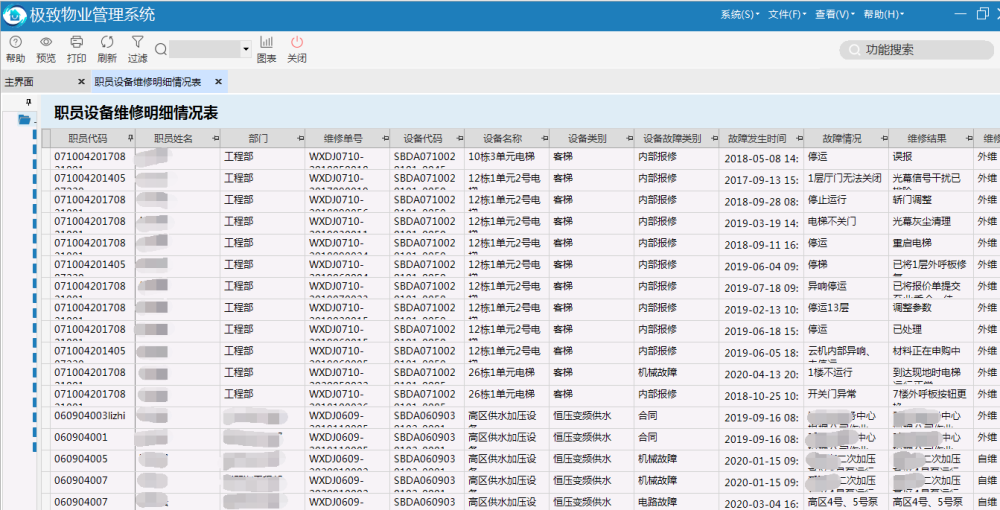Pin the 职员代码 column using its pin icon
Viewport: 1000px width, 510px height.
[130, 138]
